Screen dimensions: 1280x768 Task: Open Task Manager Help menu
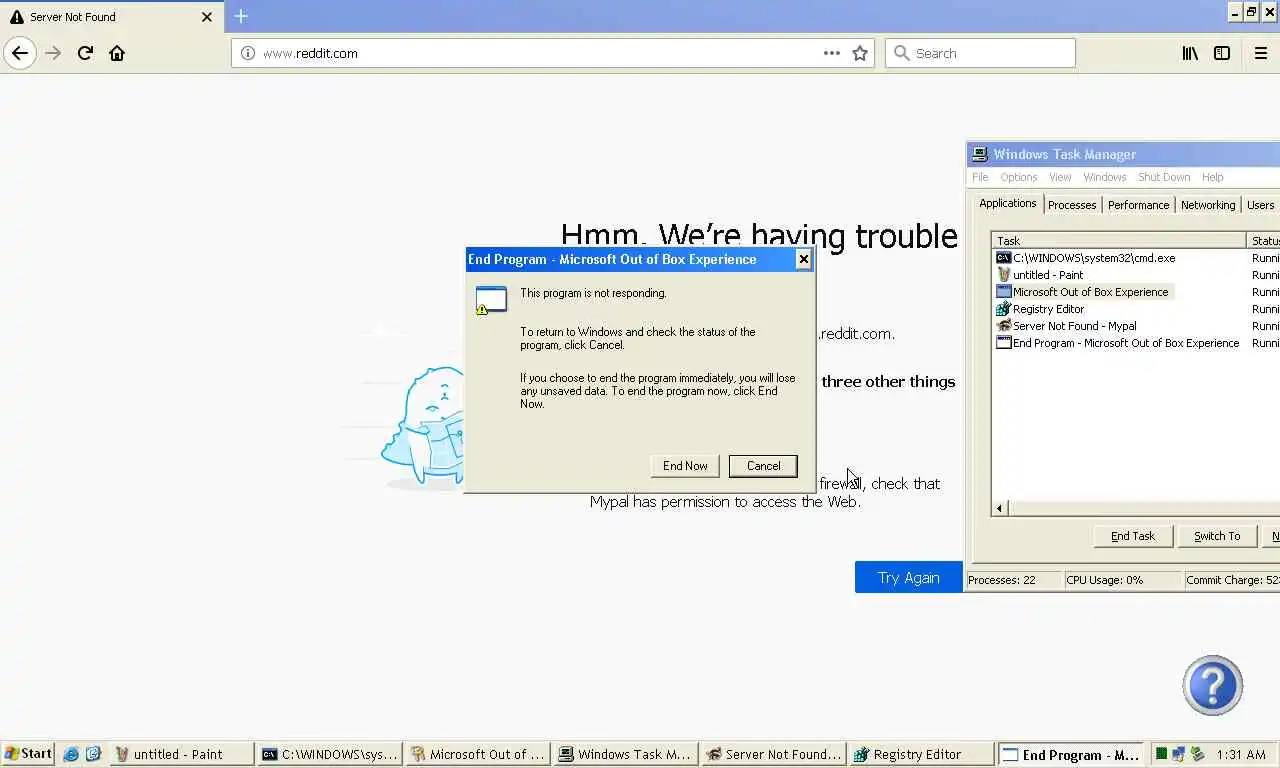[x=1212, y=177]
